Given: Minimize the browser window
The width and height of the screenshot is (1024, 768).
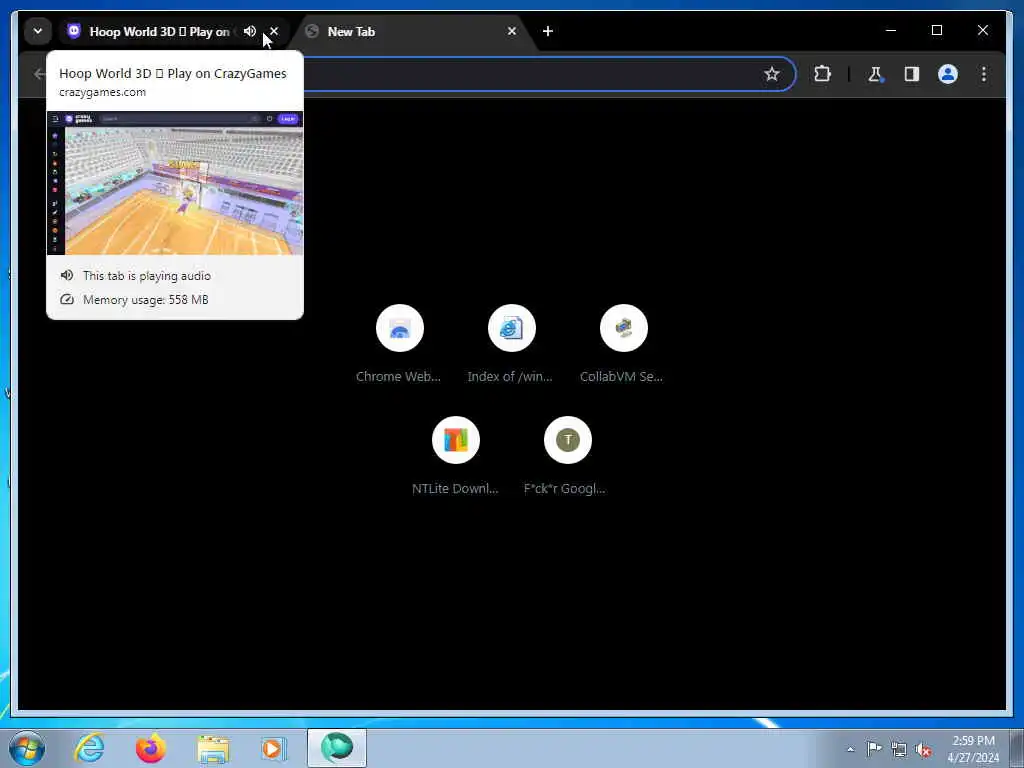Looking at the screenshot, I should pyautogui.click(x=891, y=30).
